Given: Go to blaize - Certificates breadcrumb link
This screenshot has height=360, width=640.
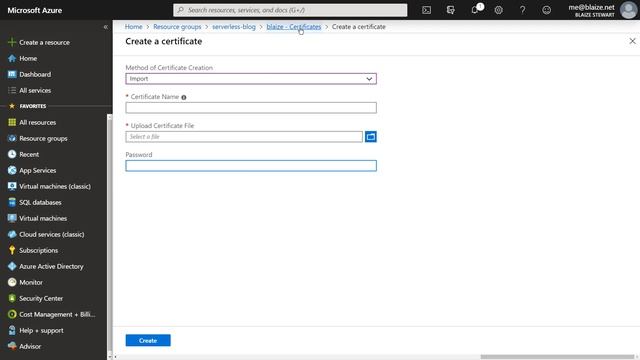Looking at the screenshot, I should (294, 27).
